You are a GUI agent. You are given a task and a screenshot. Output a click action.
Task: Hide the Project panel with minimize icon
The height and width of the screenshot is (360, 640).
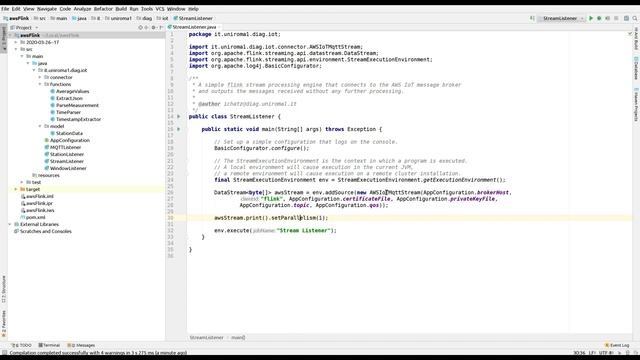coord(161,28)
